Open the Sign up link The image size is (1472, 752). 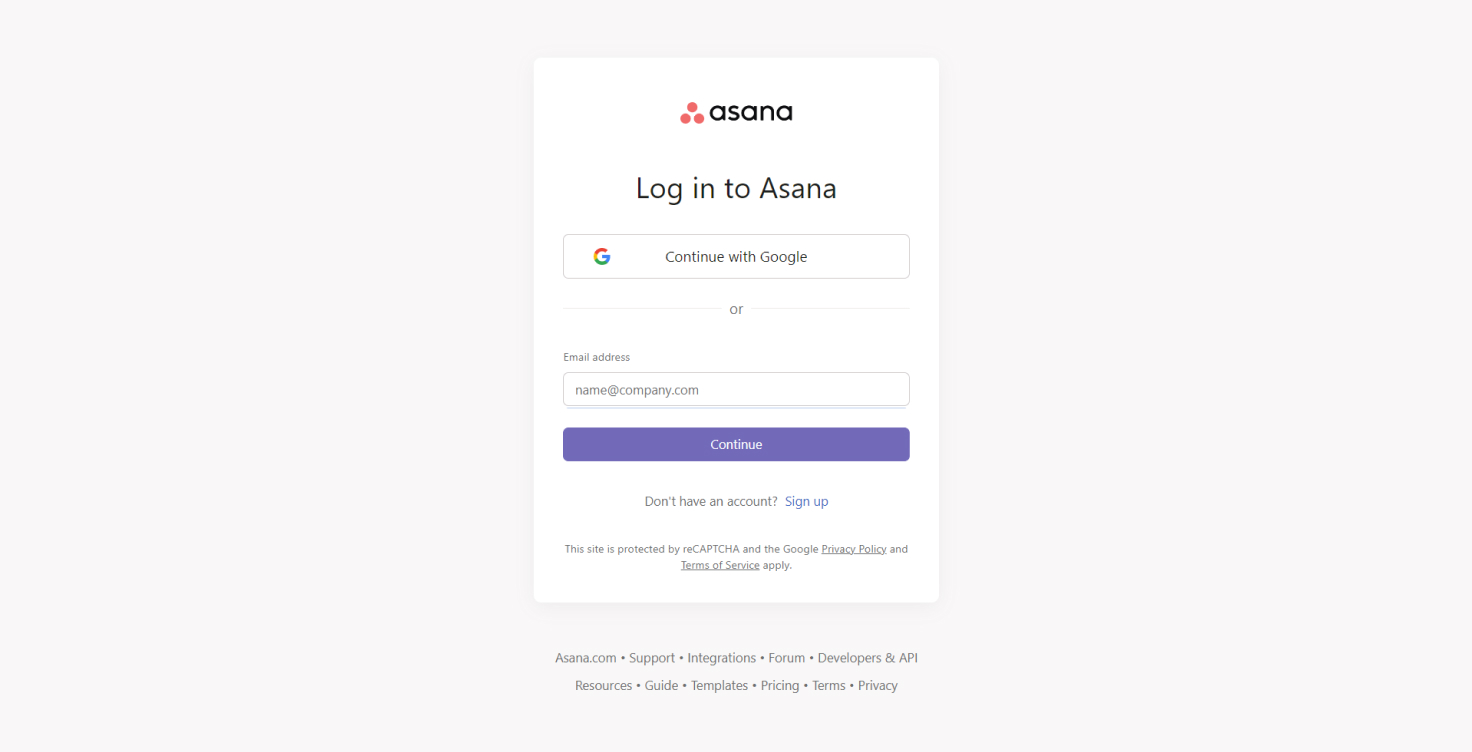[806, 501]
